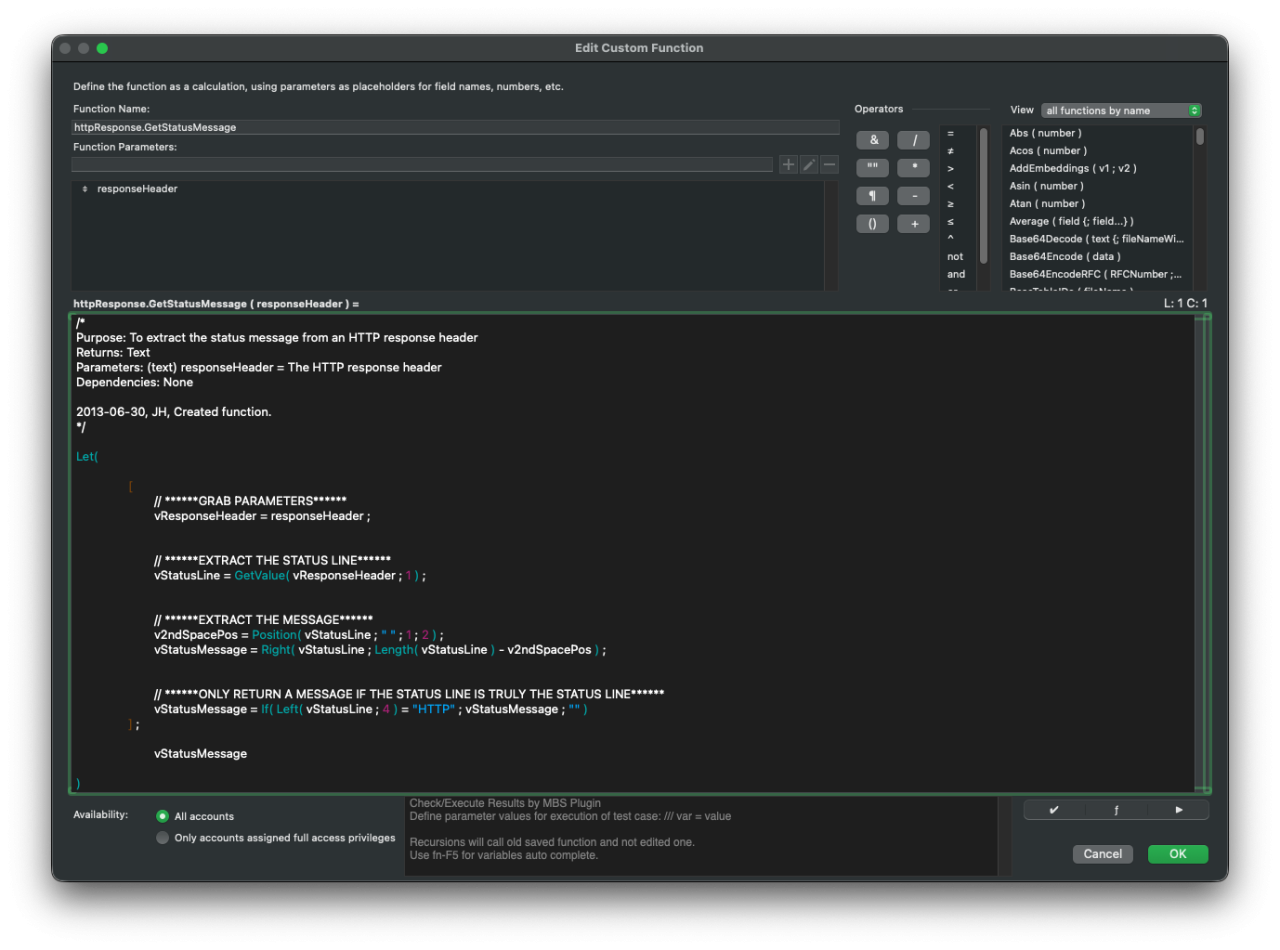
Task: Select the responseHeader parameter row
Action: click(x=448, y=188)
